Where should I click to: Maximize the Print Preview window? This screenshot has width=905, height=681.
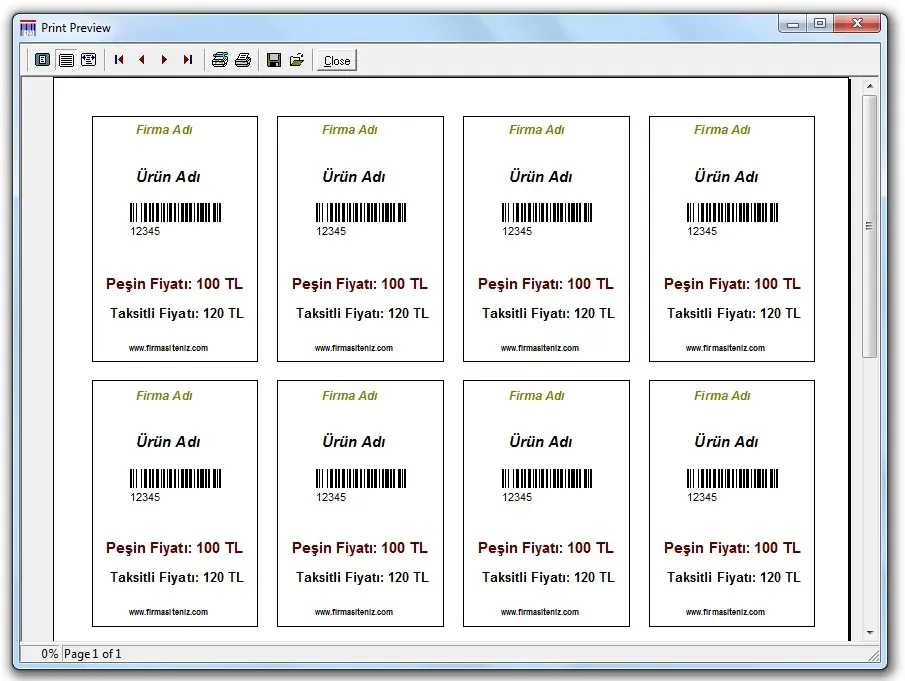[x=820, y=24]
